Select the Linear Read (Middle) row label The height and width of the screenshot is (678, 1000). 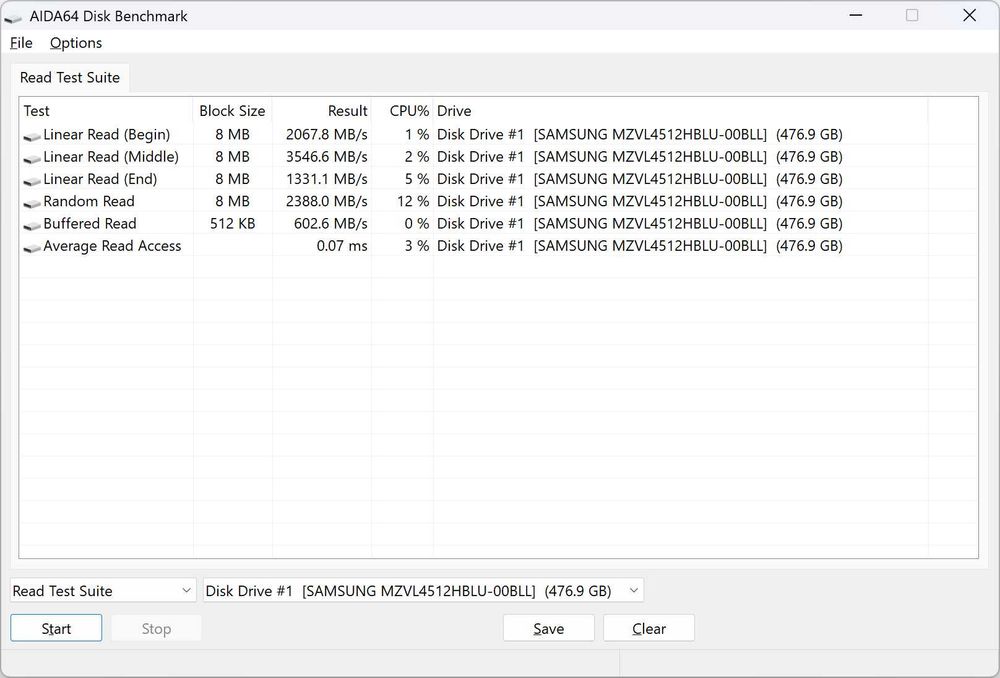[x=111, y=157]
